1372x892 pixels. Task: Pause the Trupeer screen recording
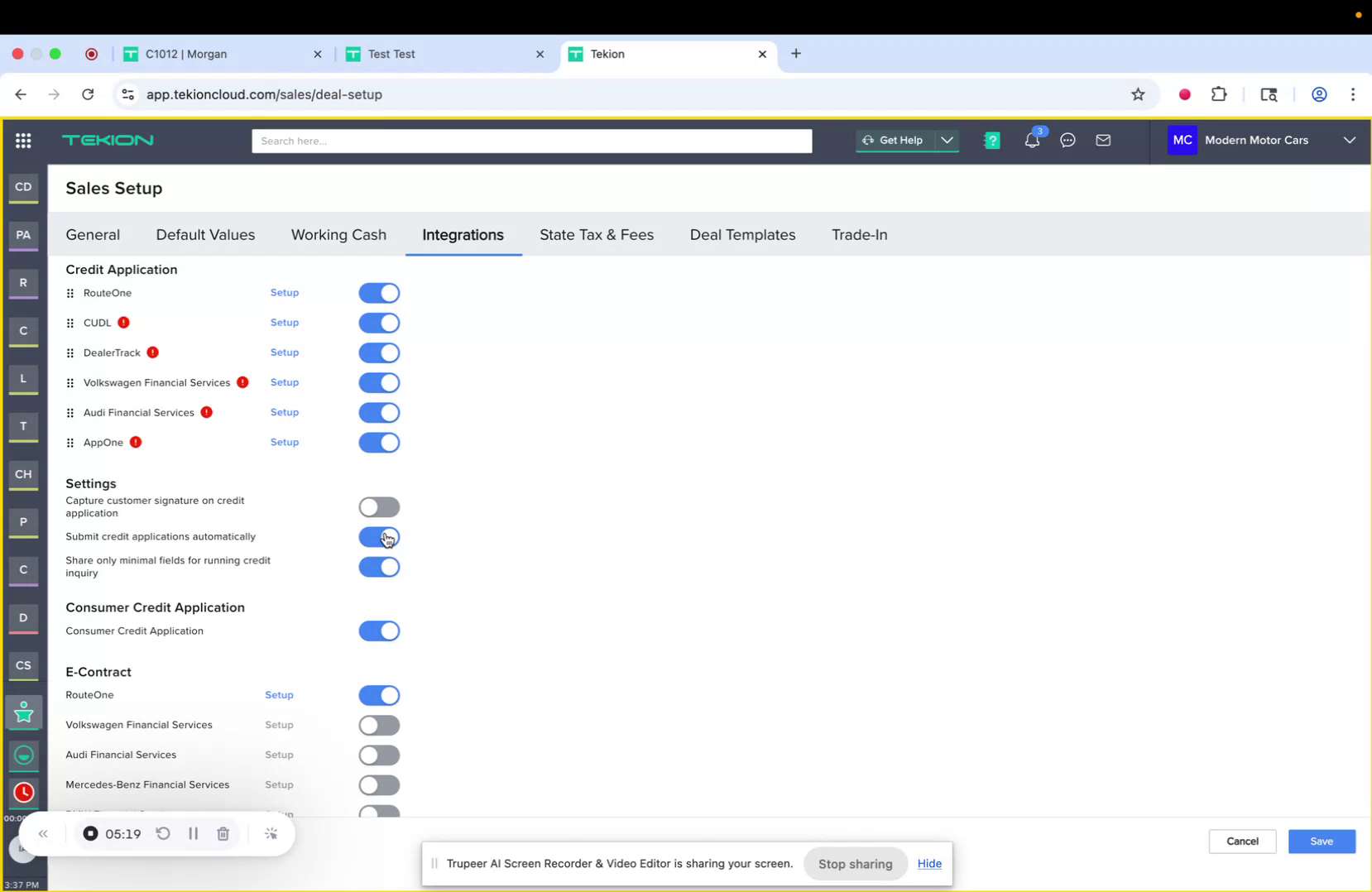tap(193, 833)
